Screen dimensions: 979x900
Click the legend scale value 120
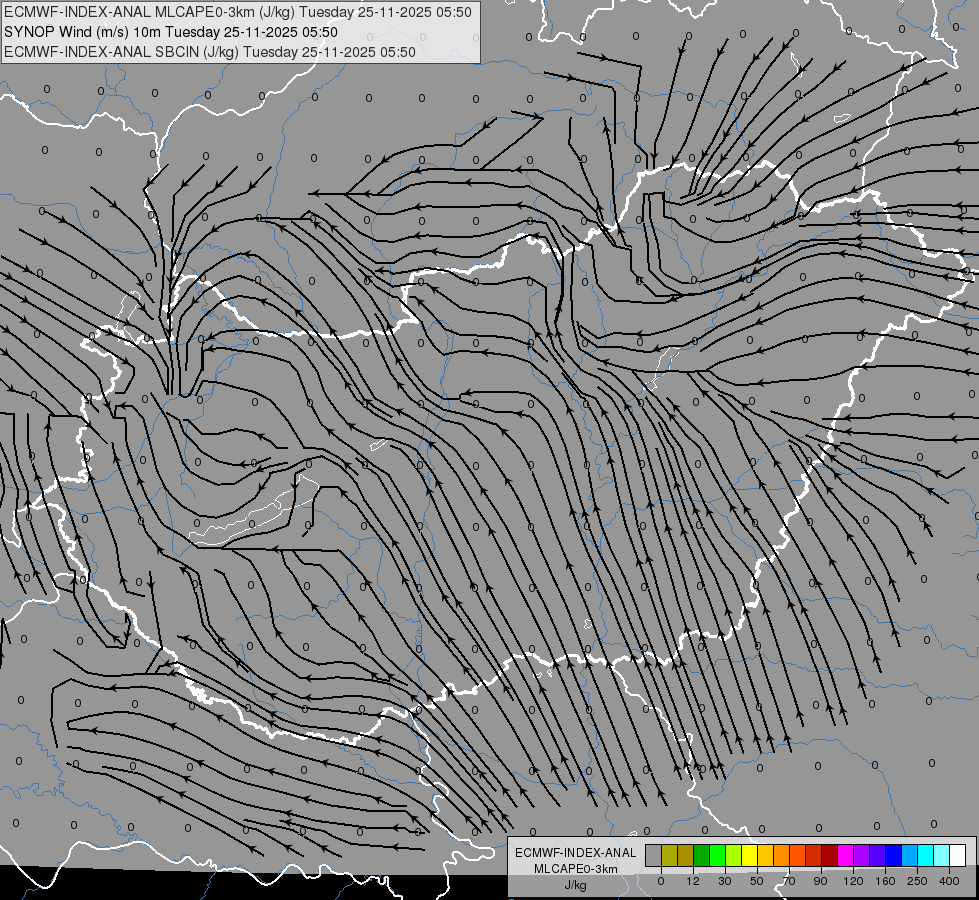853,881
